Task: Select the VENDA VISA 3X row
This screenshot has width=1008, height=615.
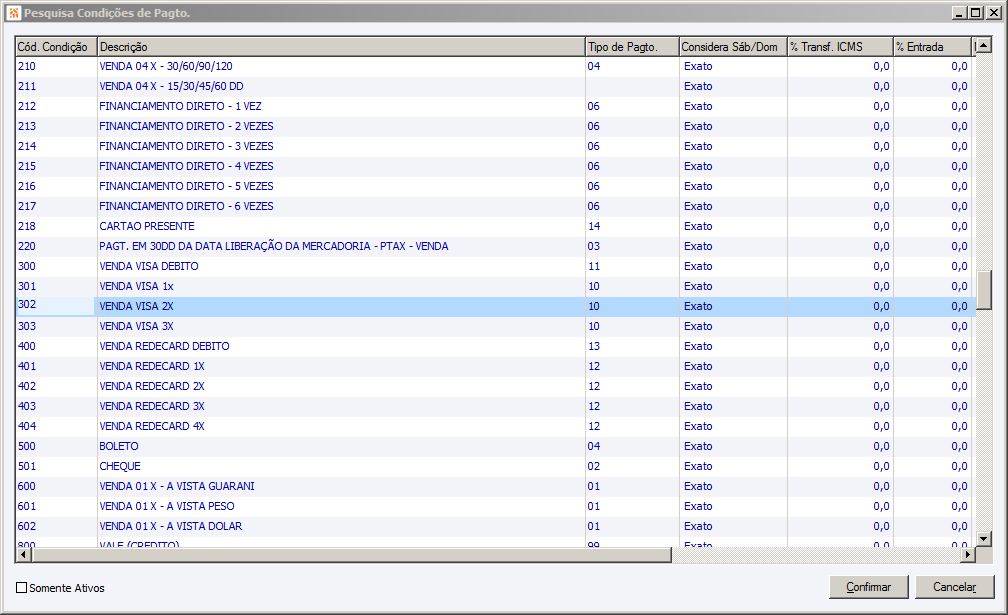Action: coord(496,326)
